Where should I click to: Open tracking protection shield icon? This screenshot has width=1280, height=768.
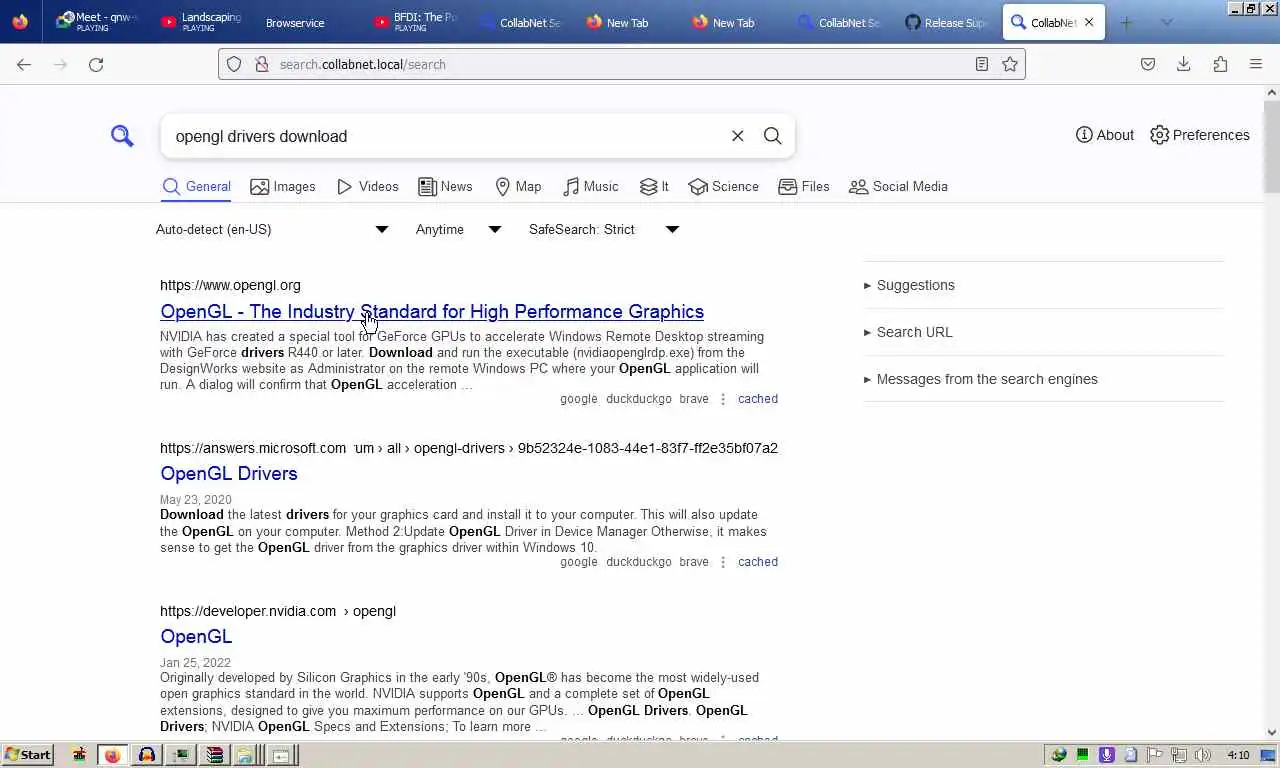(x=234, y=64)
